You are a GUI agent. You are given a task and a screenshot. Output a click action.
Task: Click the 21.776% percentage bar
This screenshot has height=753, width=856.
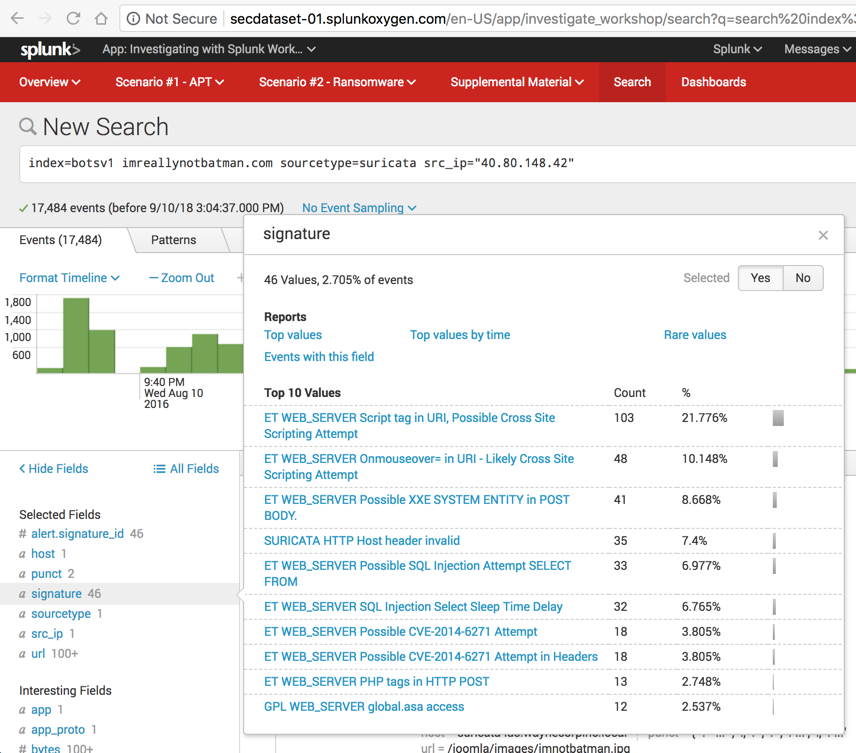(778, 418)
